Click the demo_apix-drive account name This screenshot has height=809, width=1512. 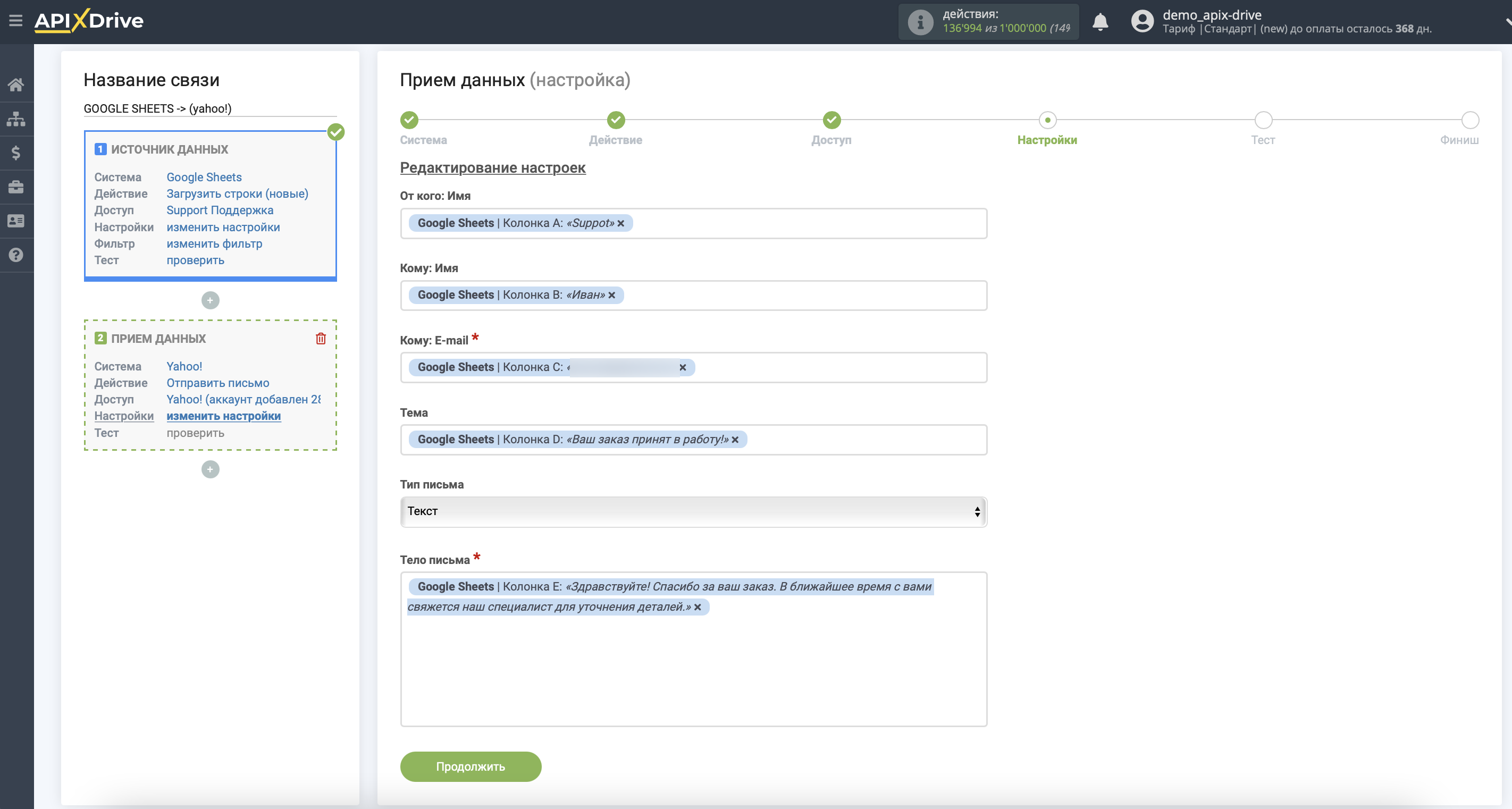click(1212, 15)
